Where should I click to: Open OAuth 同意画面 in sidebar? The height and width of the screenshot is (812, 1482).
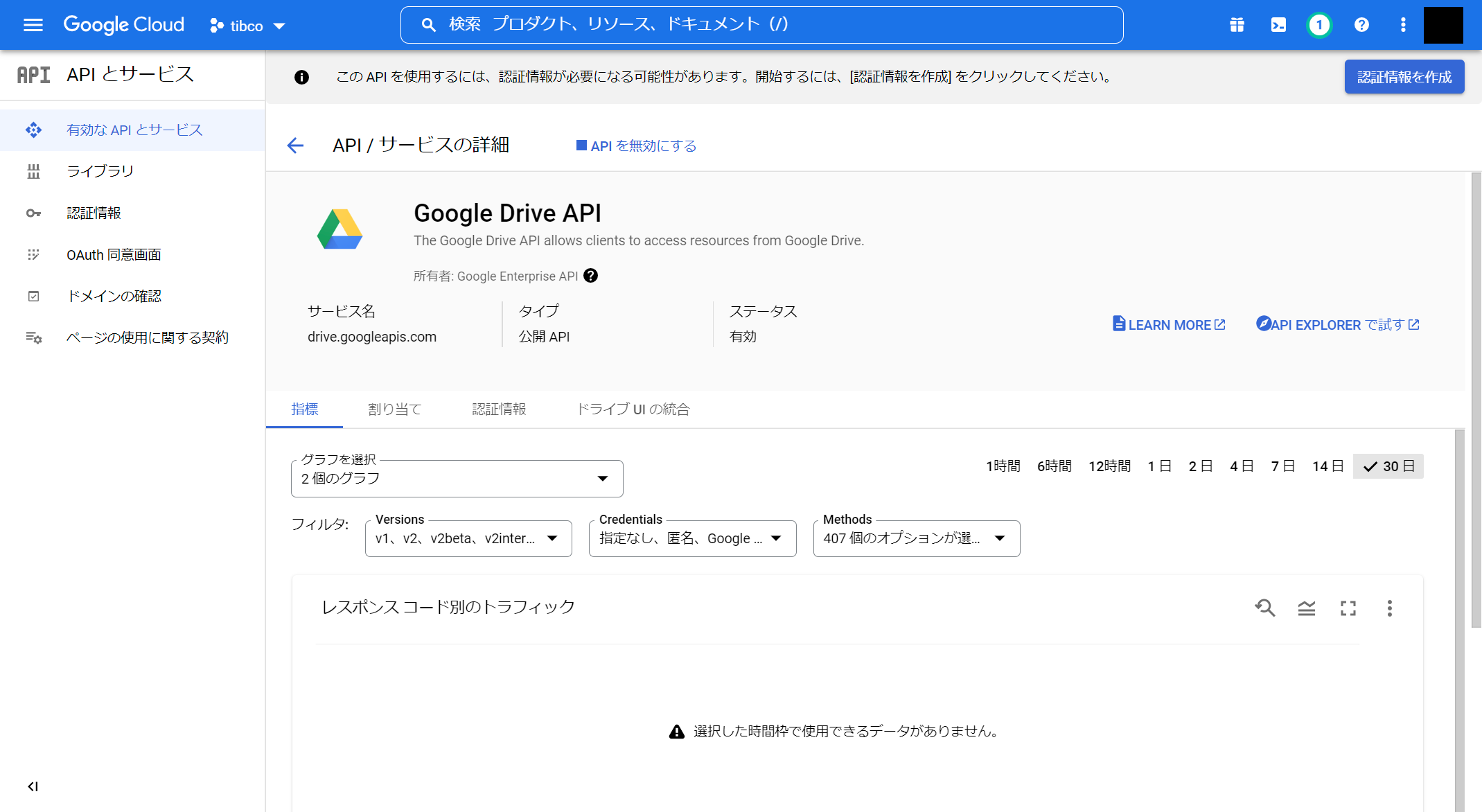(132, 254)
